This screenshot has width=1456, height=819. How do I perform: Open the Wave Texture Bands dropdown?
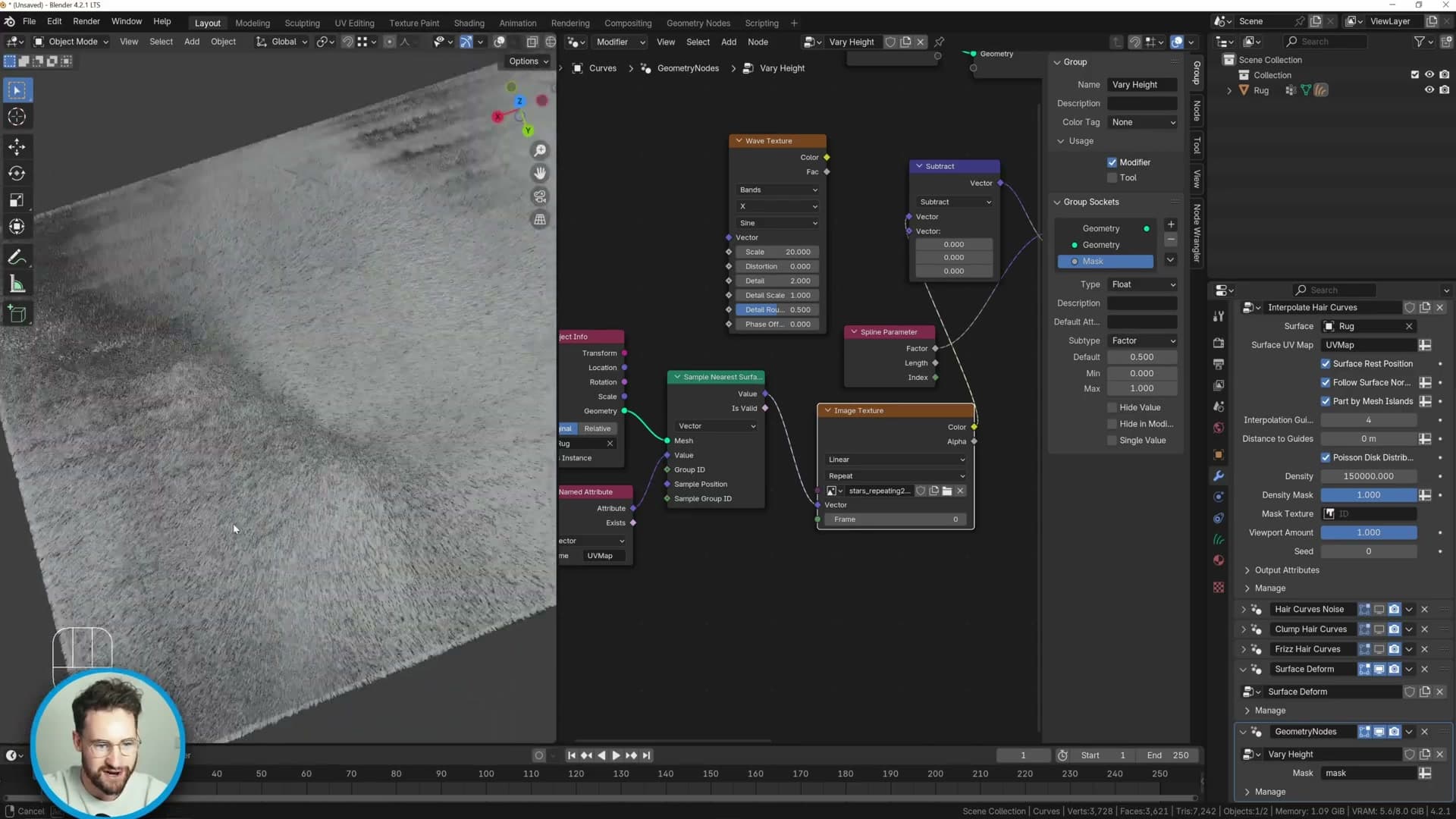[x=778, y=190]
